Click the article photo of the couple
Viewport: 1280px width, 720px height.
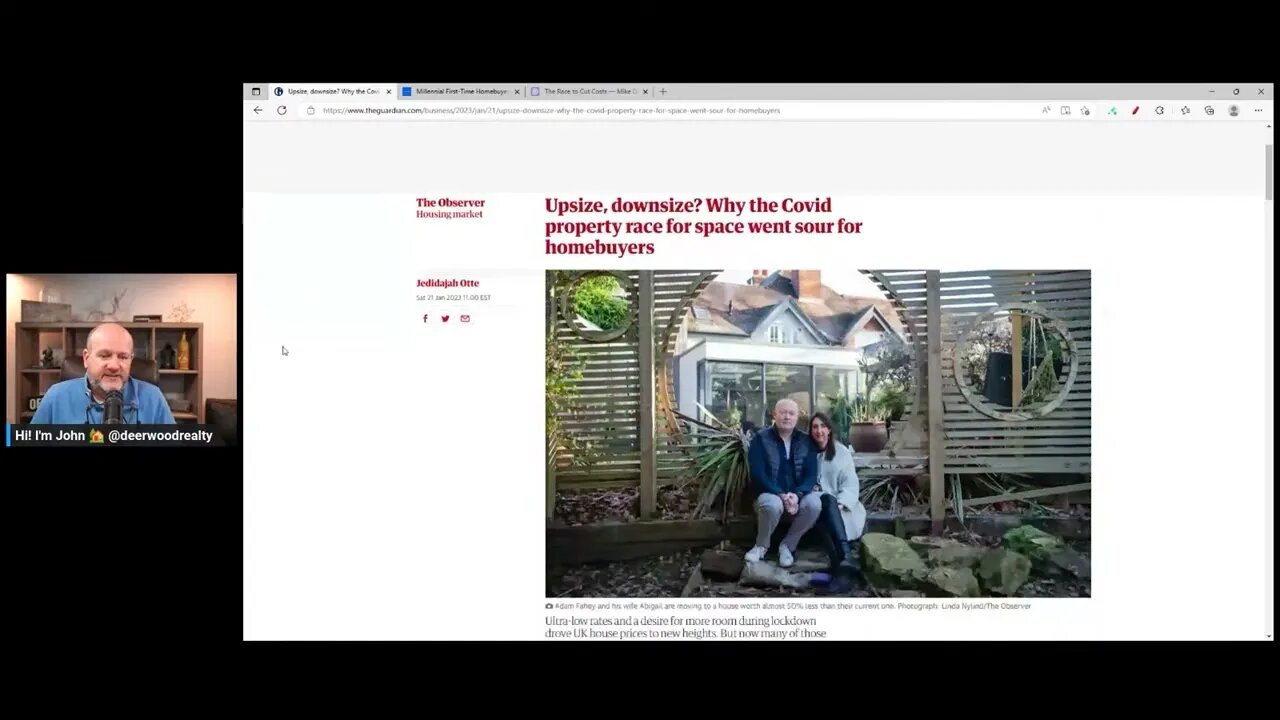coord(818,434)
